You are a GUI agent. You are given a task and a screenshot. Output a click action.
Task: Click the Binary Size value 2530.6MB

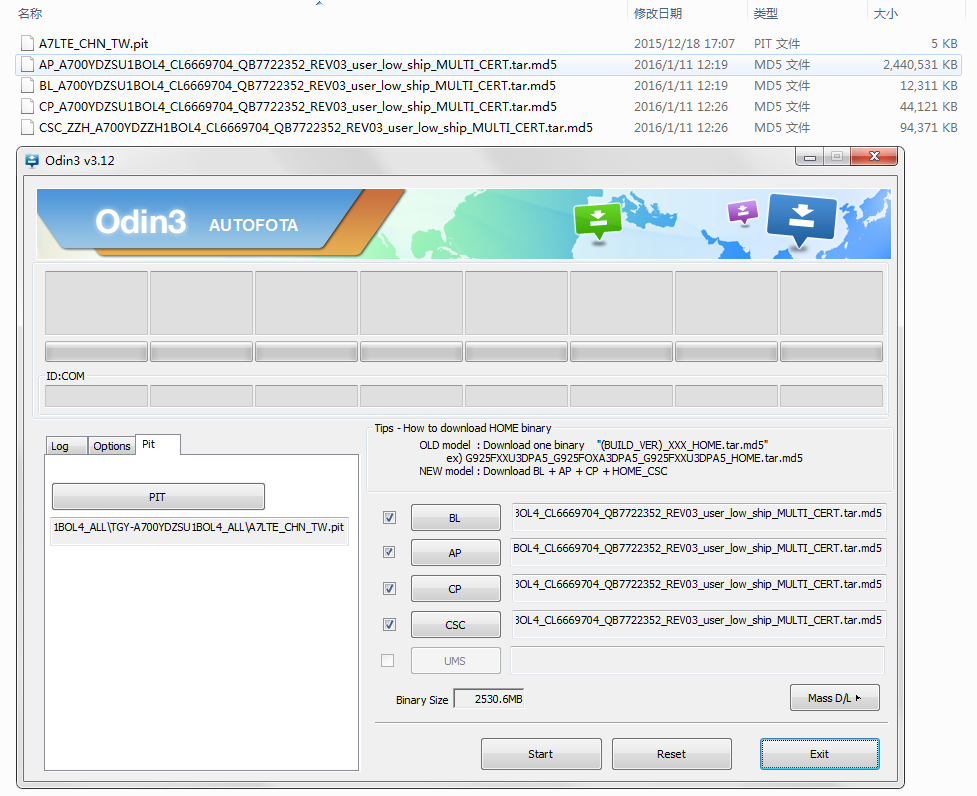pos(490,699)
